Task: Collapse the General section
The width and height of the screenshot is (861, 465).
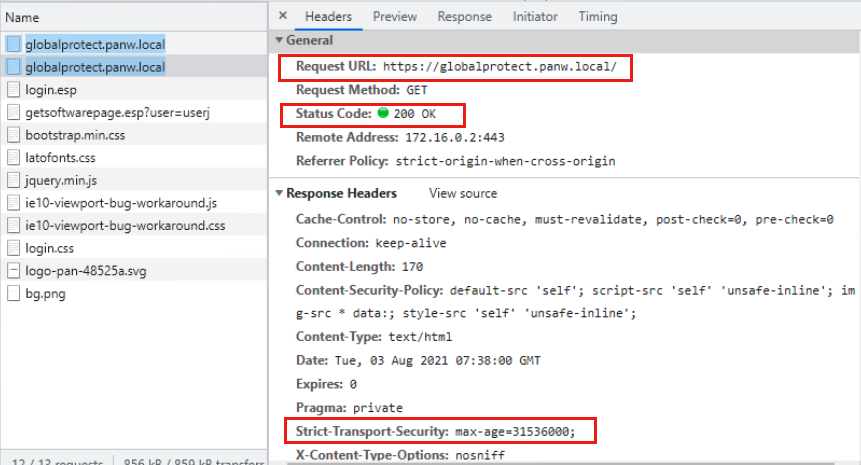Action: coord(279,41)
